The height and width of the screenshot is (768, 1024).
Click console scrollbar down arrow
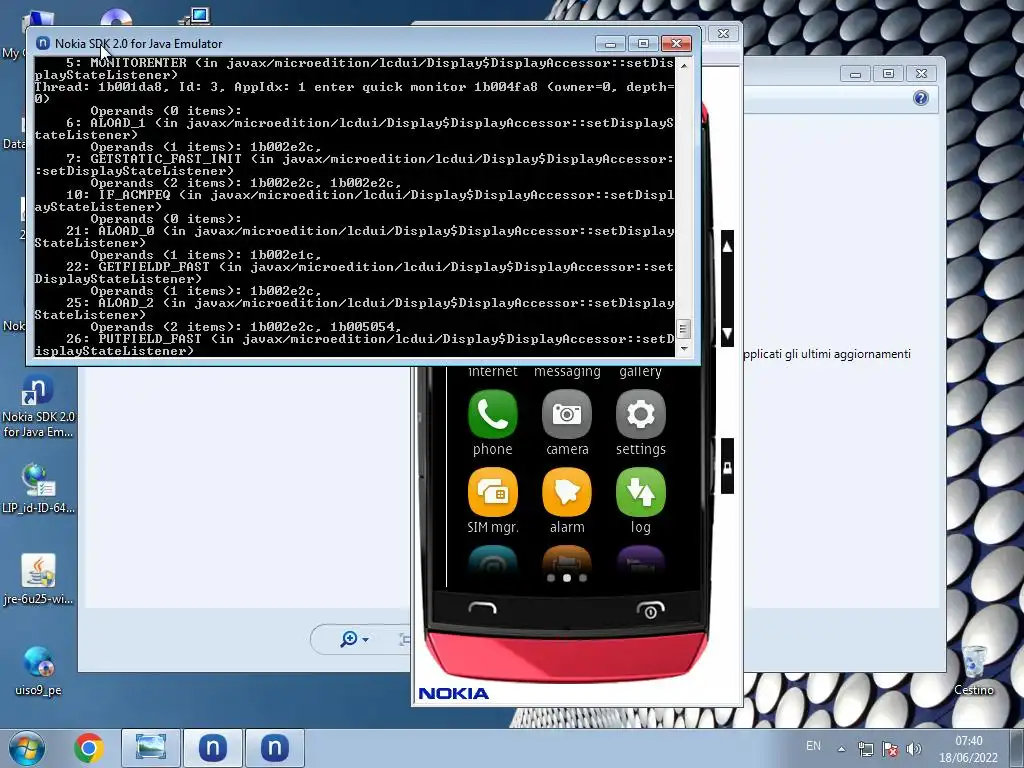click(684, 349)
